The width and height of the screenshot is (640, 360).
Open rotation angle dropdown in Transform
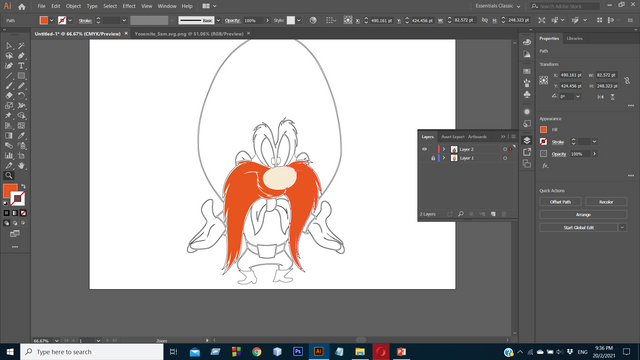tap(578, 97)
